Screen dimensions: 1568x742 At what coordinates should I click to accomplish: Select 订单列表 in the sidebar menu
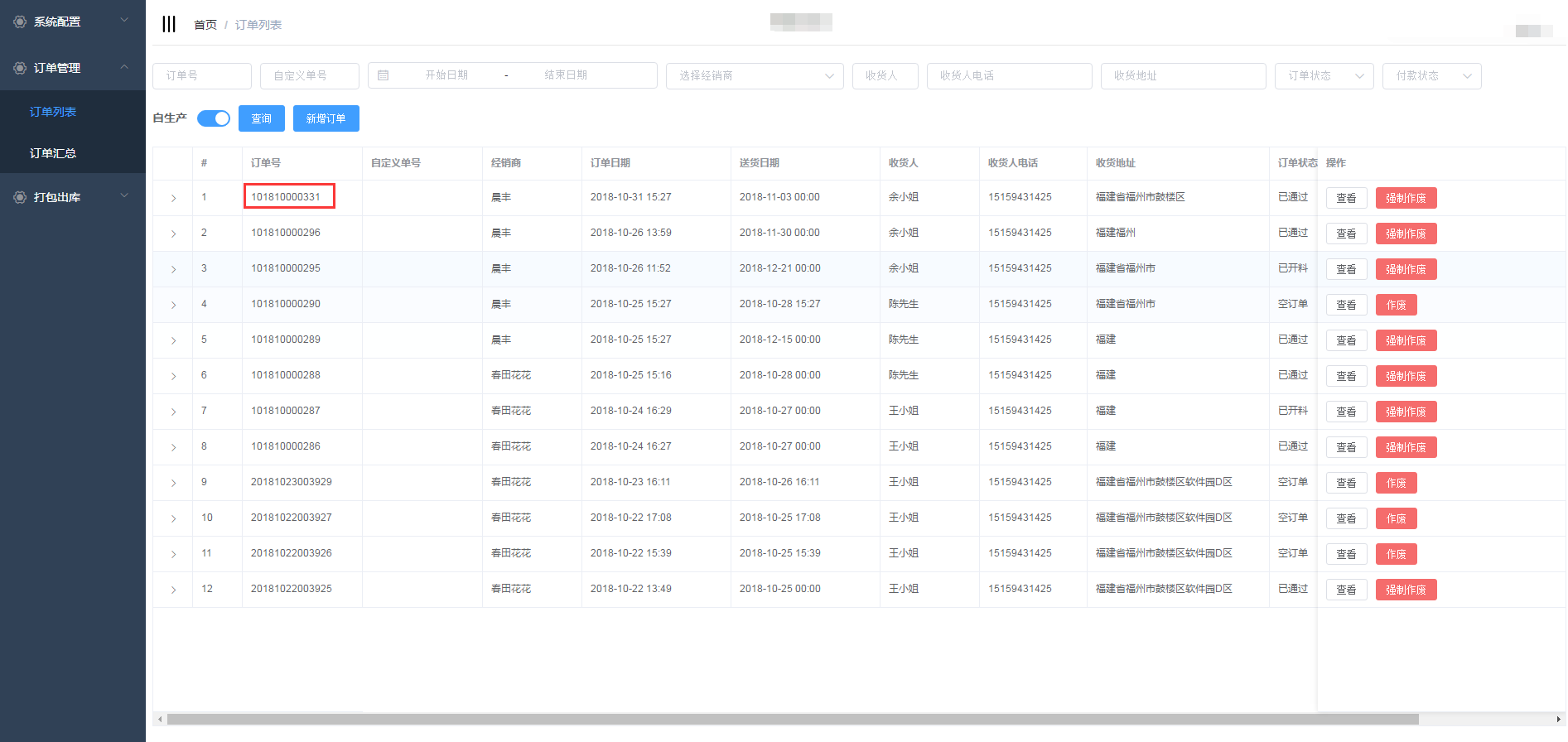point(53,112)
